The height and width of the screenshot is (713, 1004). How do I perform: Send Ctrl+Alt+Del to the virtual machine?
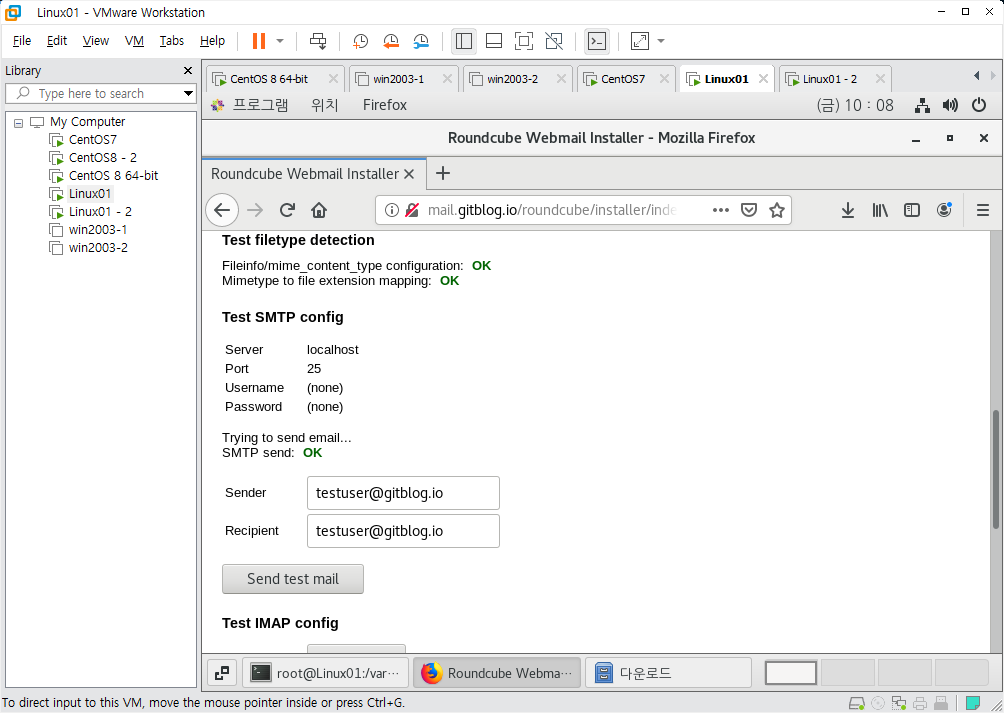(x=318, y=41)
